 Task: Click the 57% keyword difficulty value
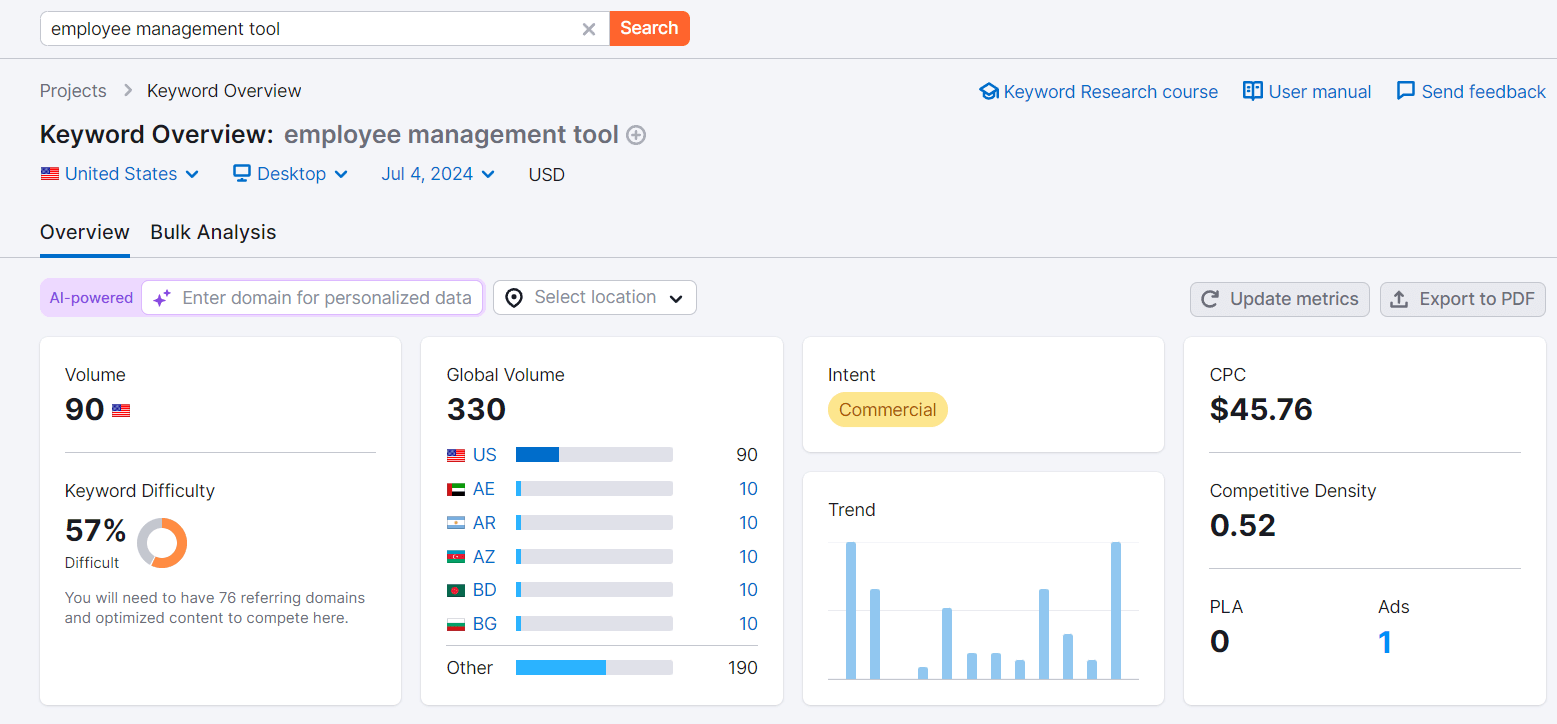coord(96,530)
